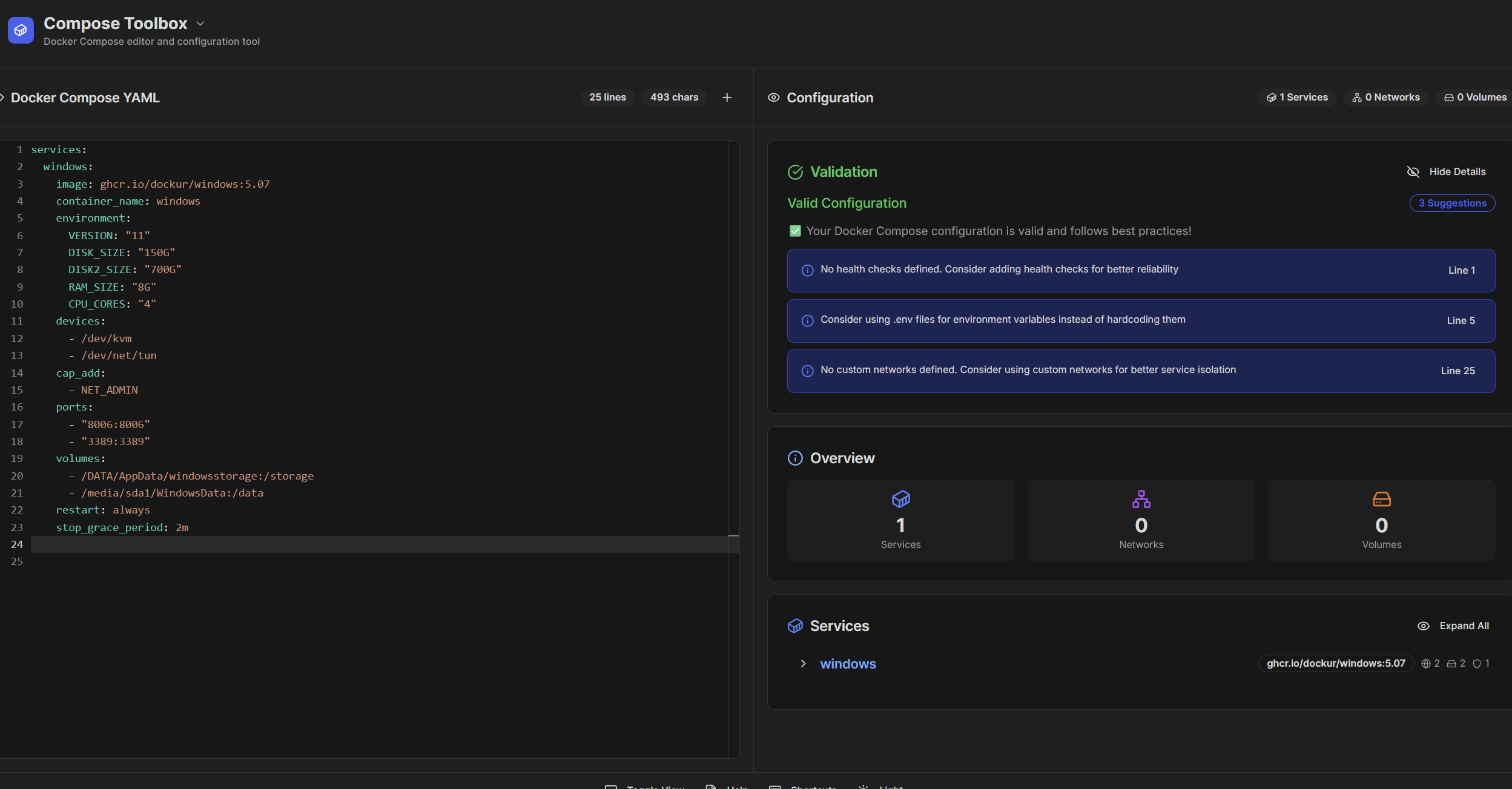Image resolution: width=1512 pixels, height=789 pixels.
Task: Click the Compose Toolbox cube logo
Action: (21, 30)
